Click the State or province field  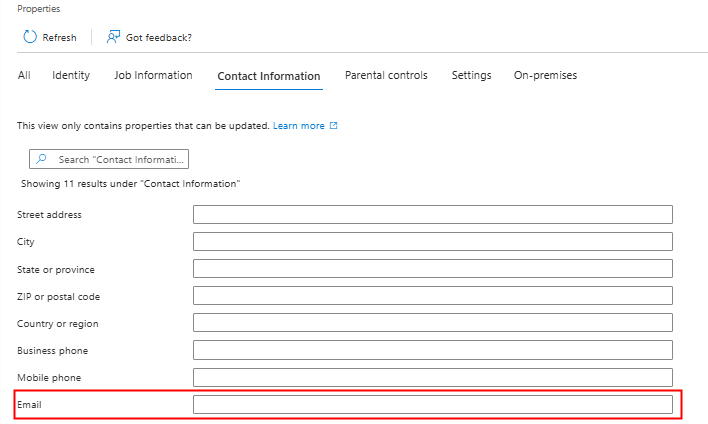pos(432,269)
